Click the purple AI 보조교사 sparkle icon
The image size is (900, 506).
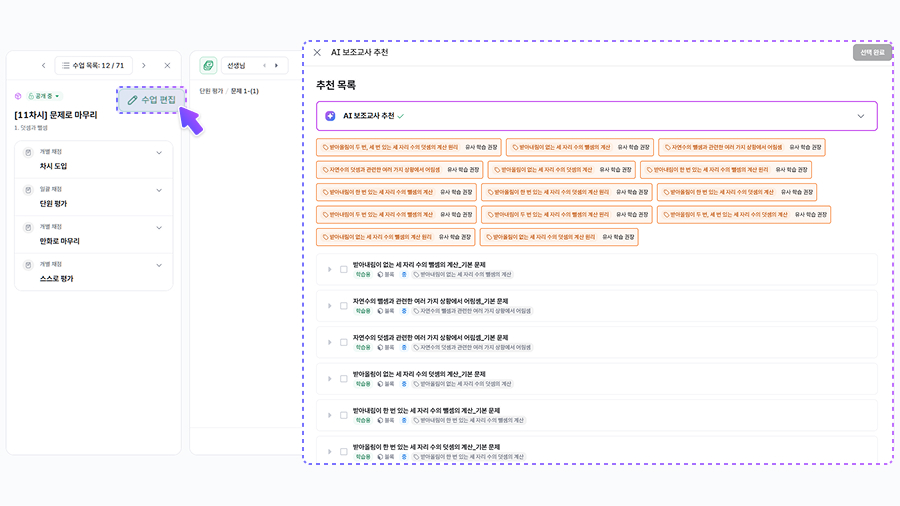click(x=330, y=116)
